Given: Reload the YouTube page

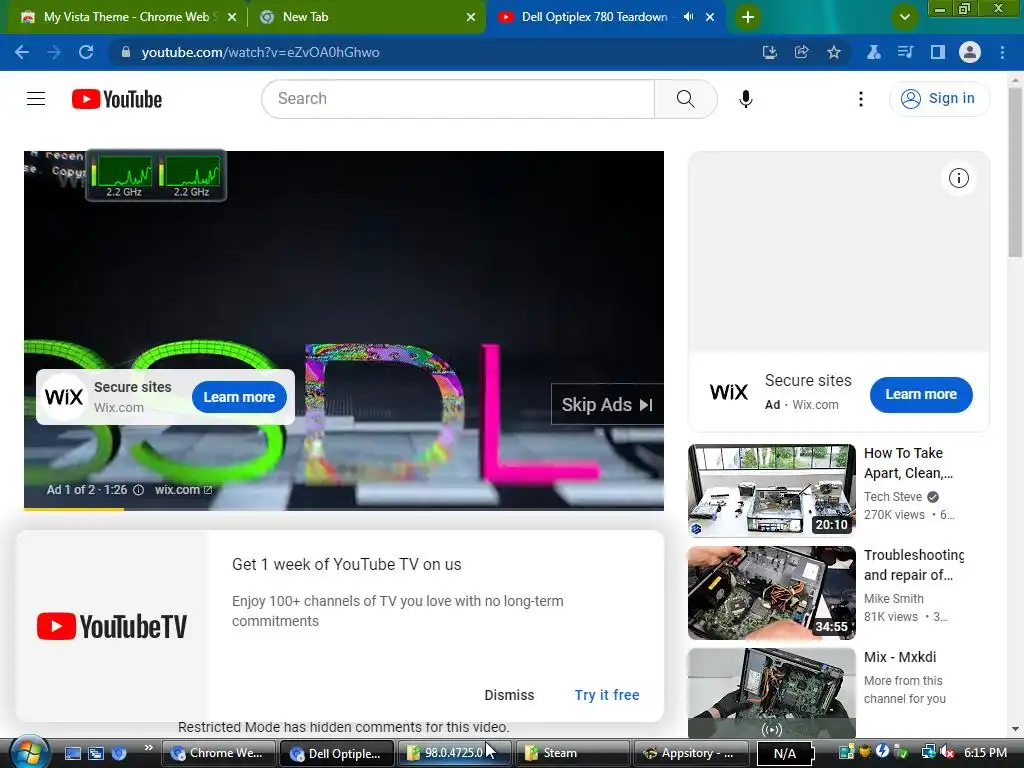Looking at the screenshot, I should tap(86, 52).
